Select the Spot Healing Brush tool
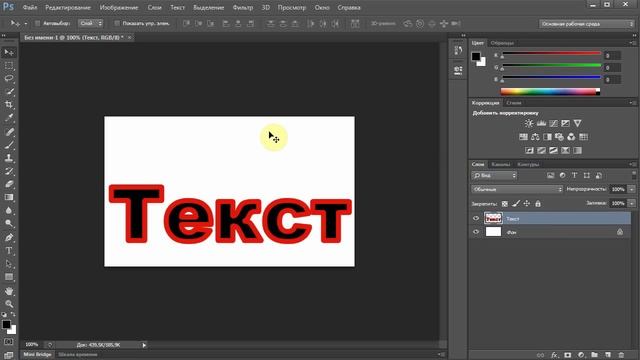 (9, 131)
